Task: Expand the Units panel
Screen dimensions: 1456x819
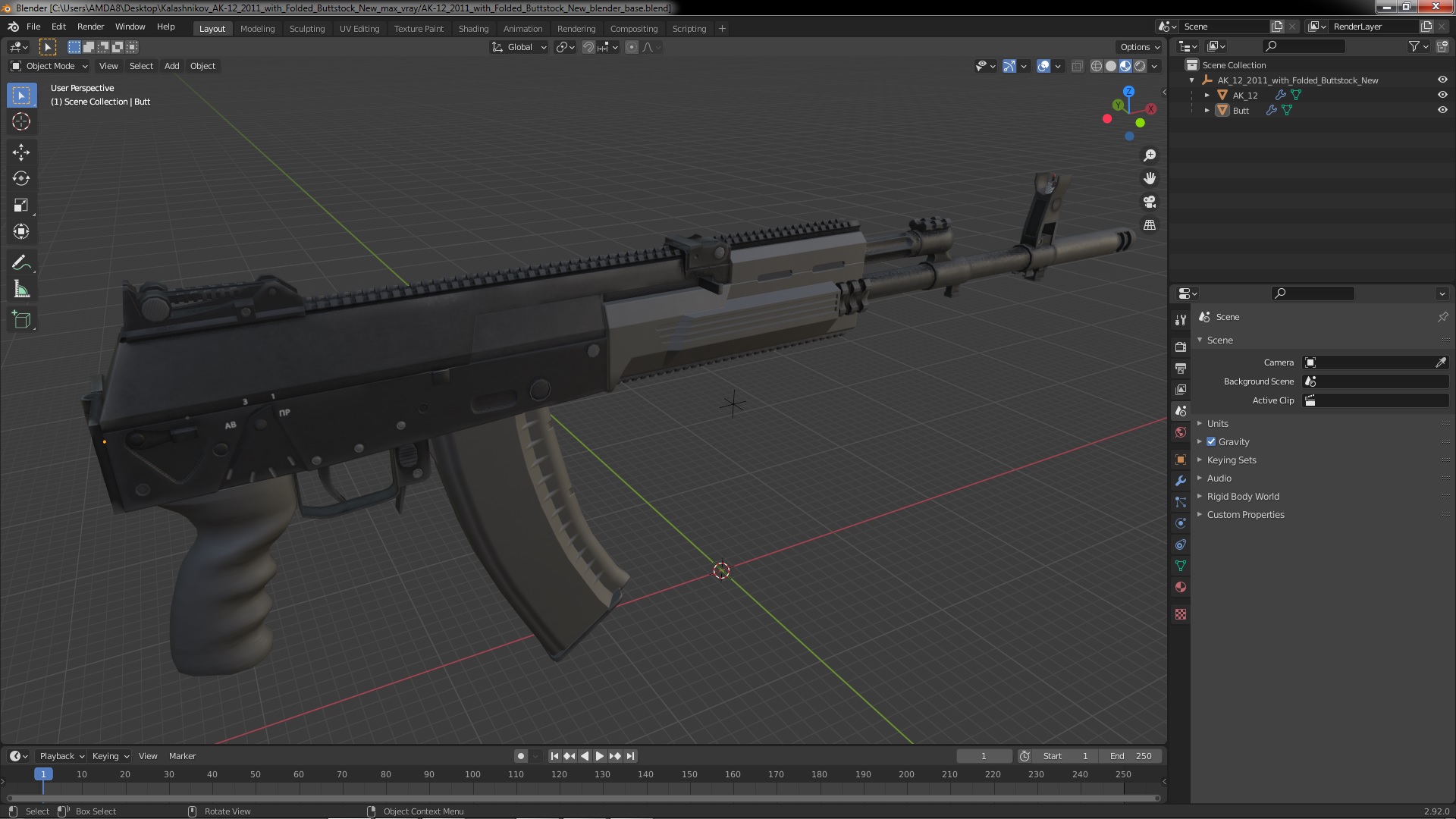Action: tap(1217, 423)
